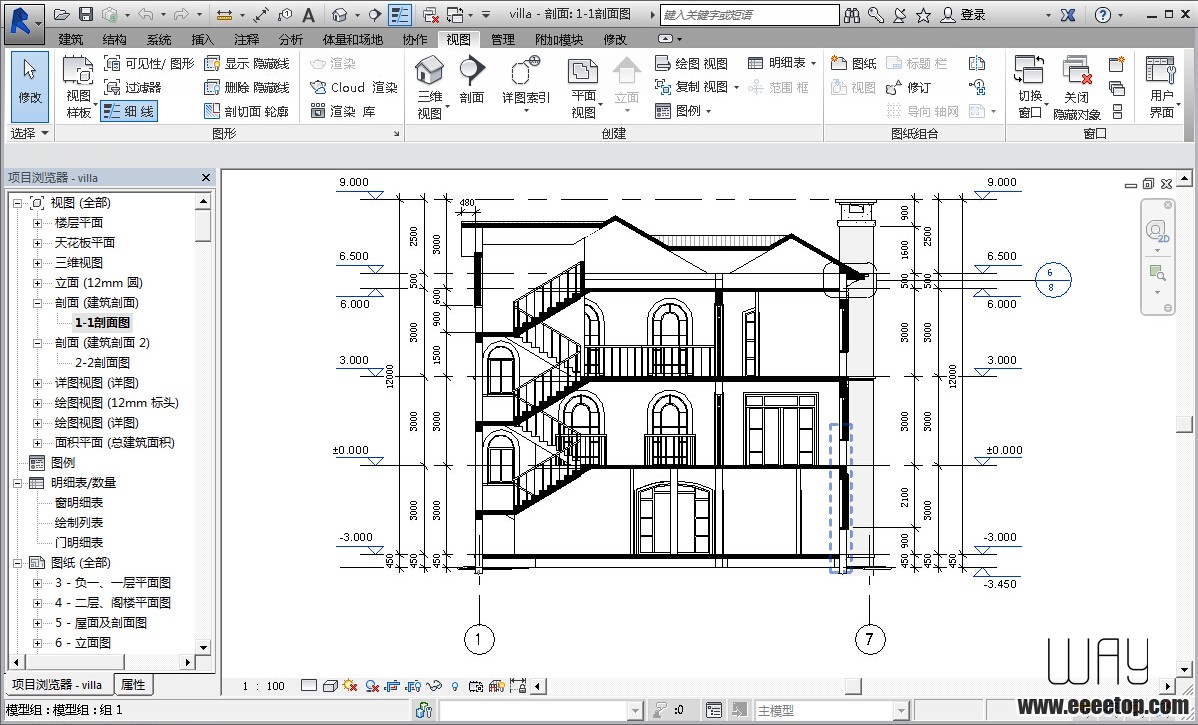Viewport: 1198px width, 725px height.
Task: Select 2-2剖面图 in project browser
Action: pos(102,363)
